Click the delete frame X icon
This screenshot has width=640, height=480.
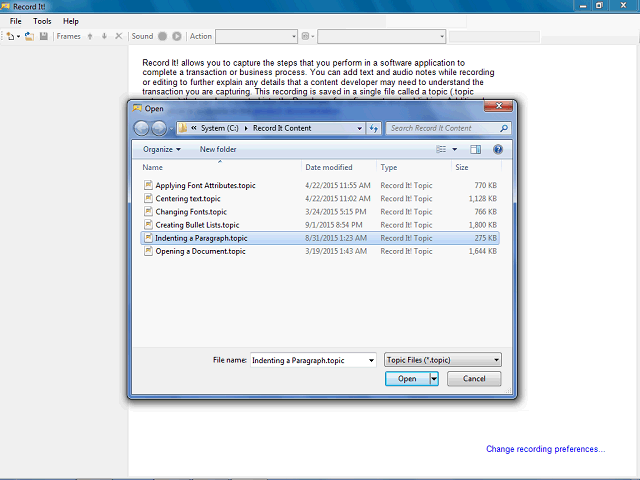tap(119, 36)
